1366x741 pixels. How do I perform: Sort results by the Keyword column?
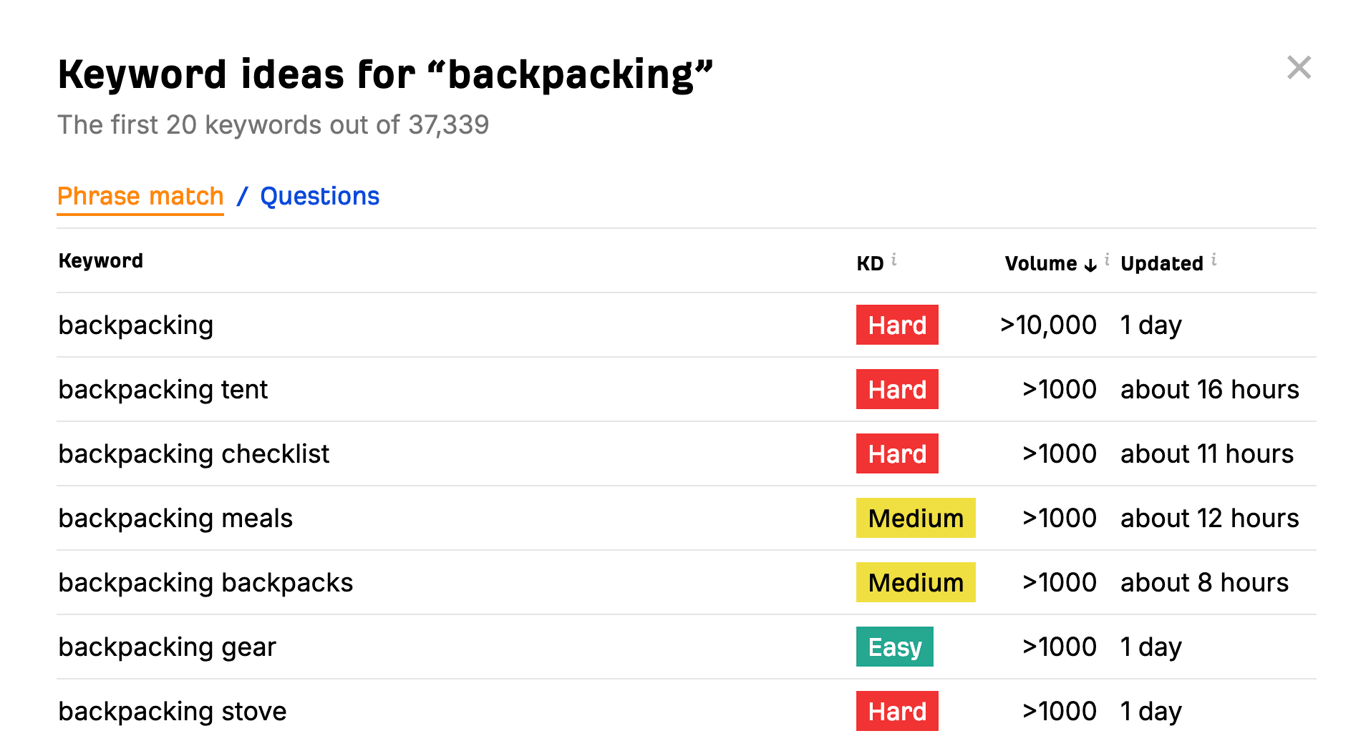(100, 261)
